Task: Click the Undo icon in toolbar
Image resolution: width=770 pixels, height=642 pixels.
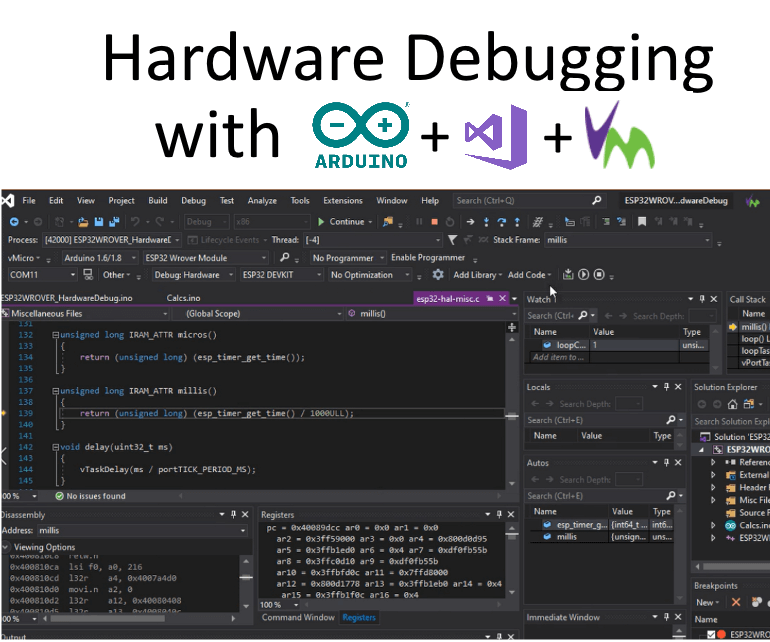Action: [x=136, y=222]
